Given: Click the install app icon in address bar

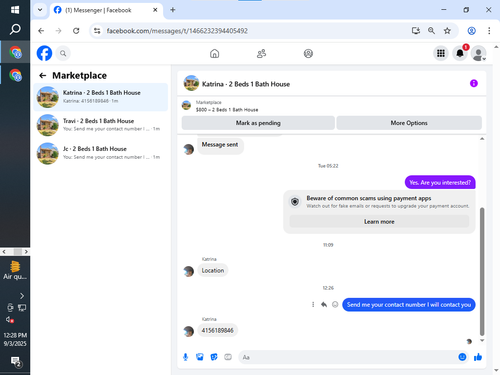Looking at the screenshot, I should coord(415,31).
